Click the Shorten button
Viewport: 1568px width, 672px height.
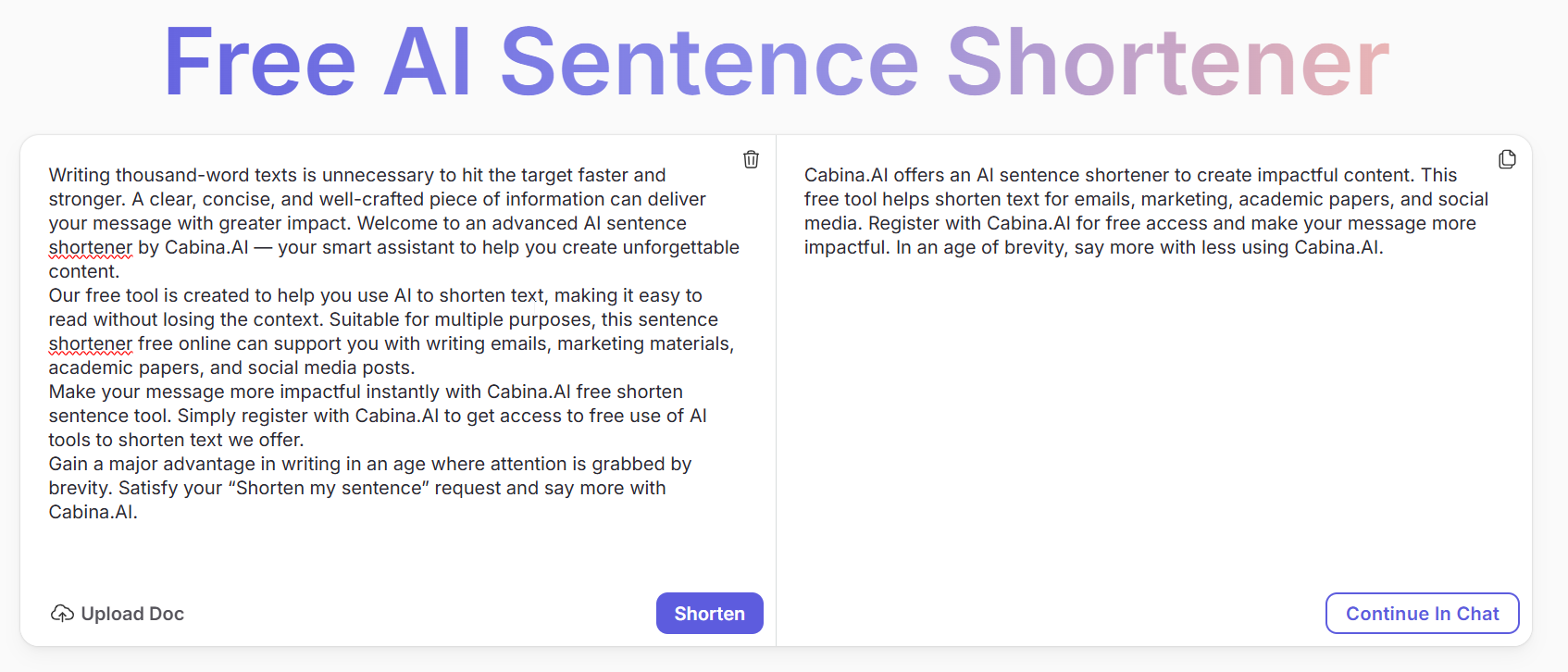pyautogui.click(x=709, y=614)
